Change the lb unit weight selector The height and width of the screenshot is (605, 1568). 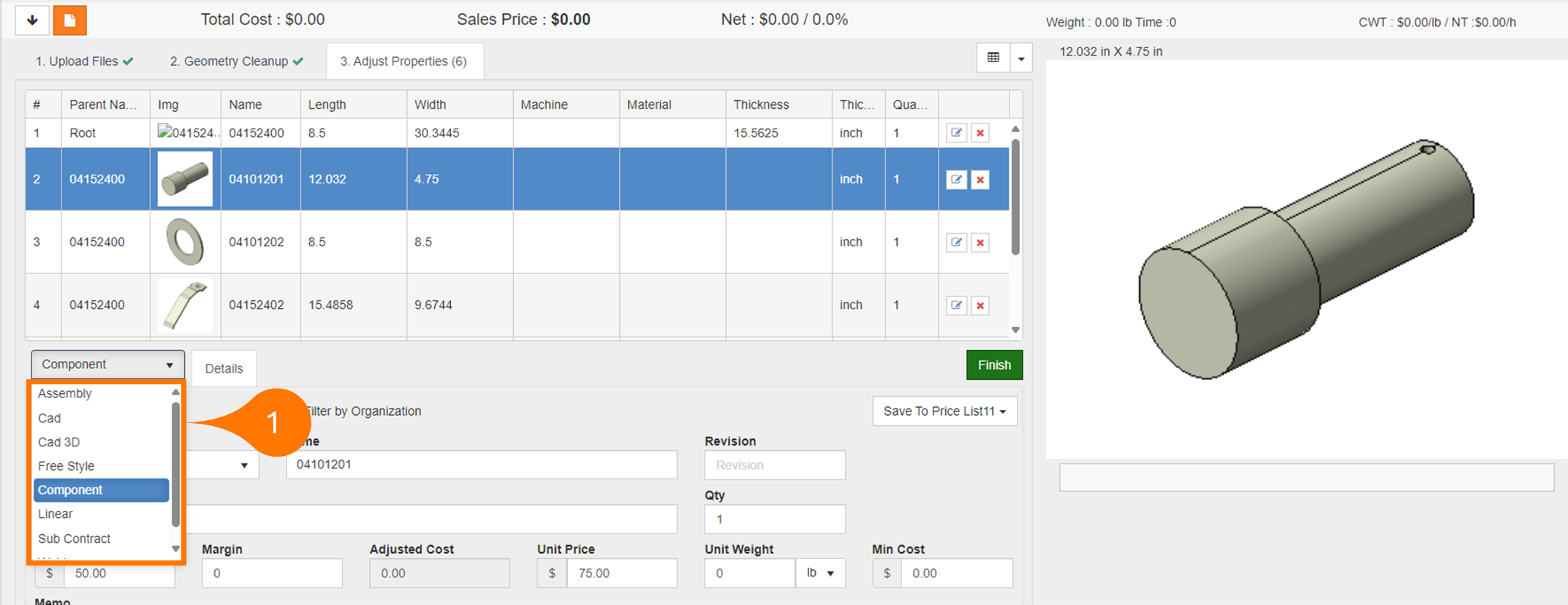coord(820,574)
